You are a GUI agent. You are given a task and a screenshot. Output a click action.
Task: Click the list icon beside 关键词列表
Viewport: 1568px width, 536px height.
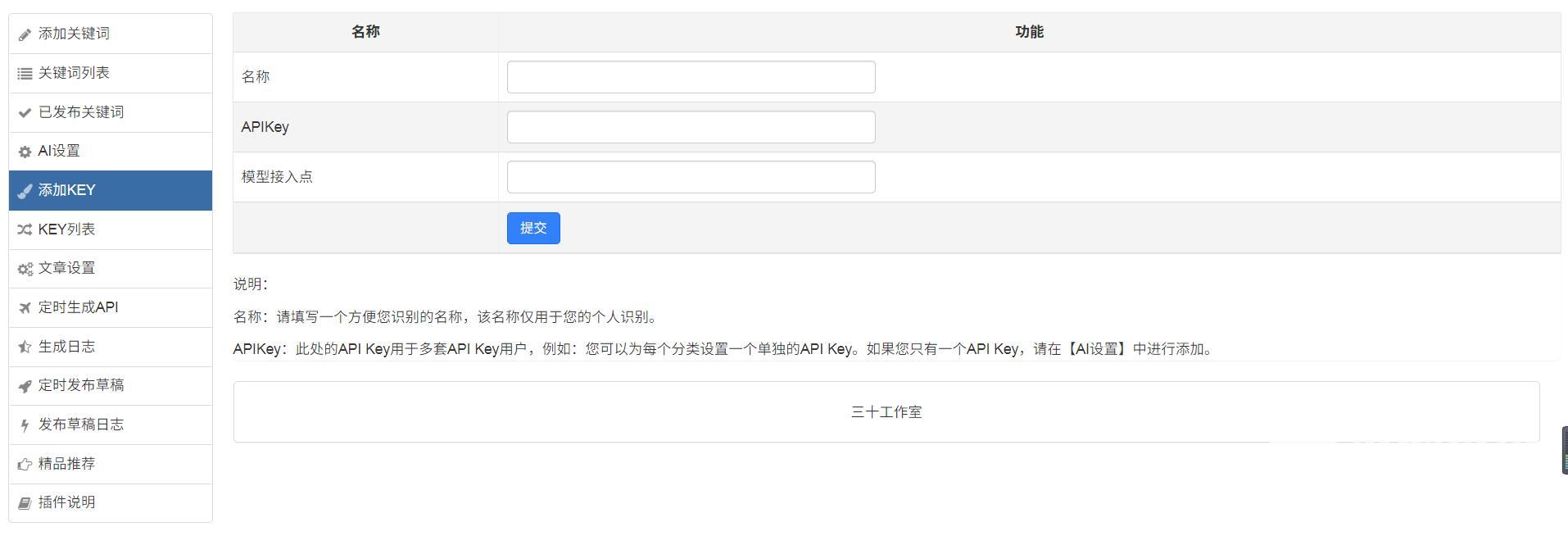[x=25, y=74]
